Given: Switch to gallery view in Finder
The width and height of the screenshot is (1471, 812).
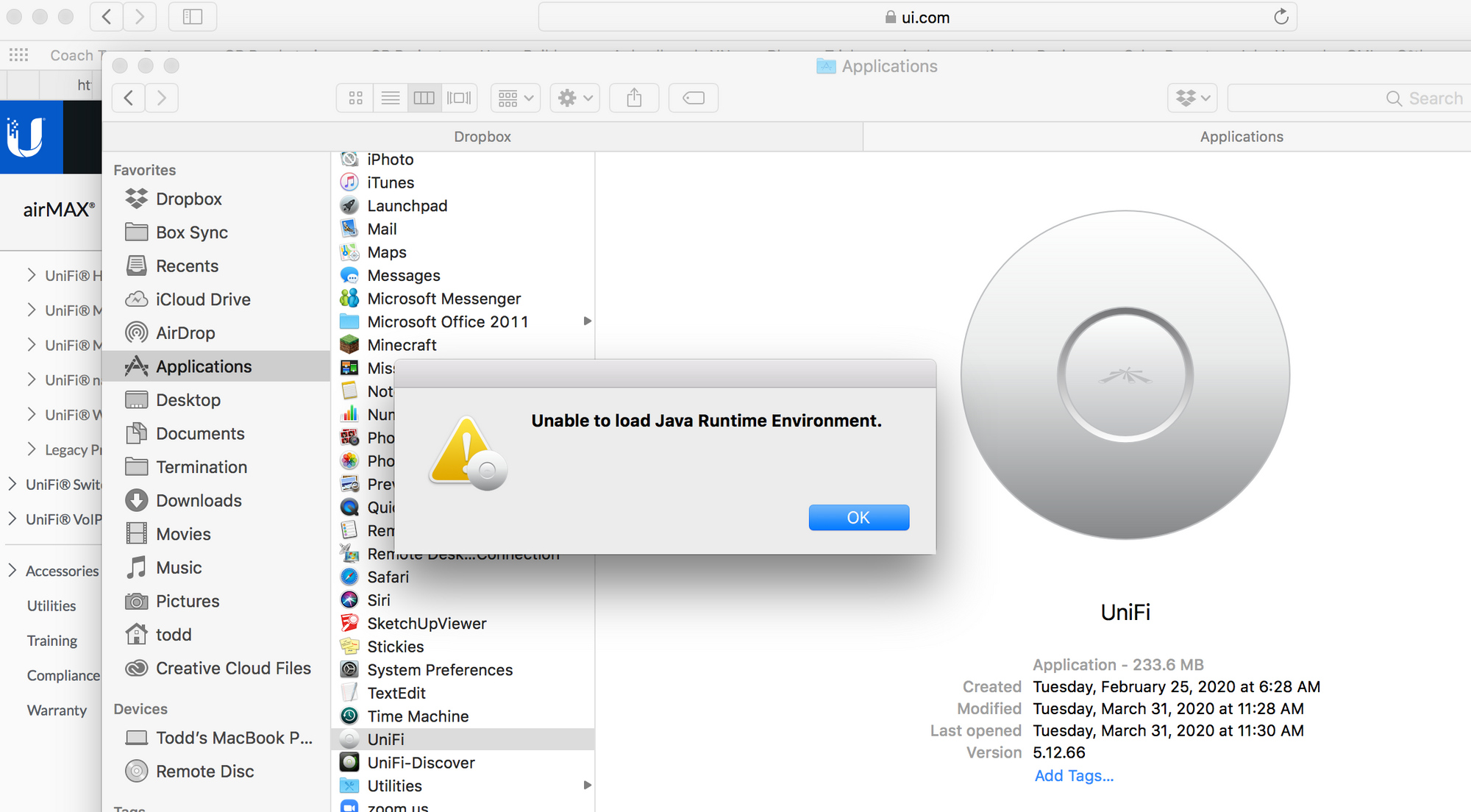Looking at the screenshot, I should coord(459,98).
